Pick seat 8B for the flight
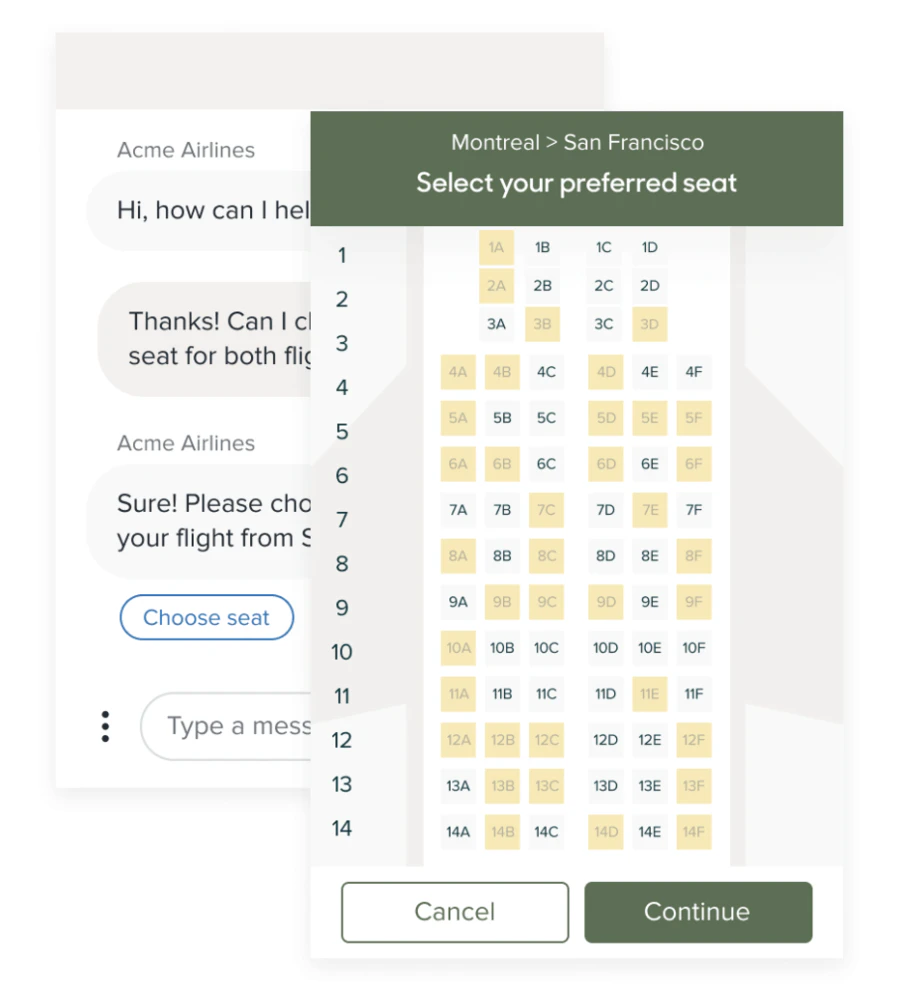The width and height of the screenshot is (918, 1000). 502,556
